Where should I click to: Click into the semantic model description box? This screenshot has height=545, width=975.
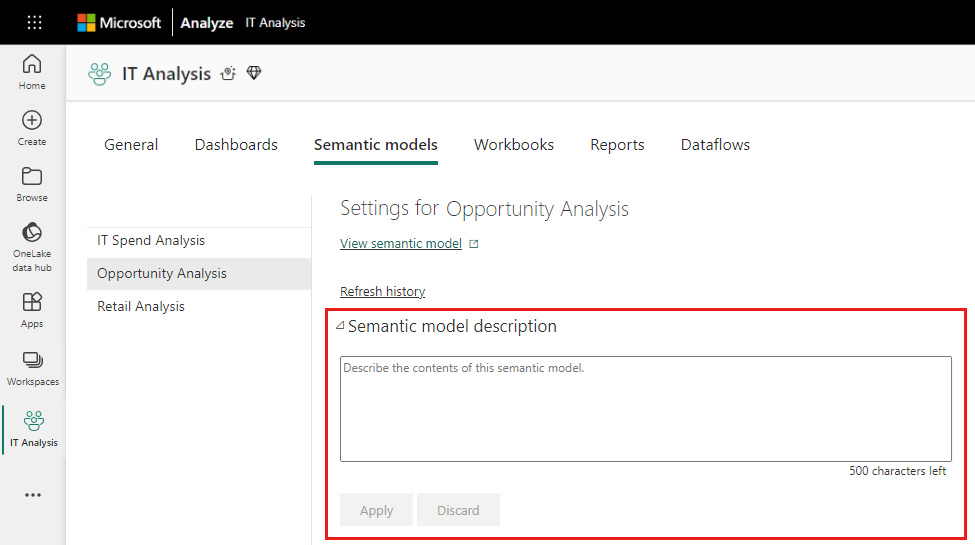click(x=645, y=409)
